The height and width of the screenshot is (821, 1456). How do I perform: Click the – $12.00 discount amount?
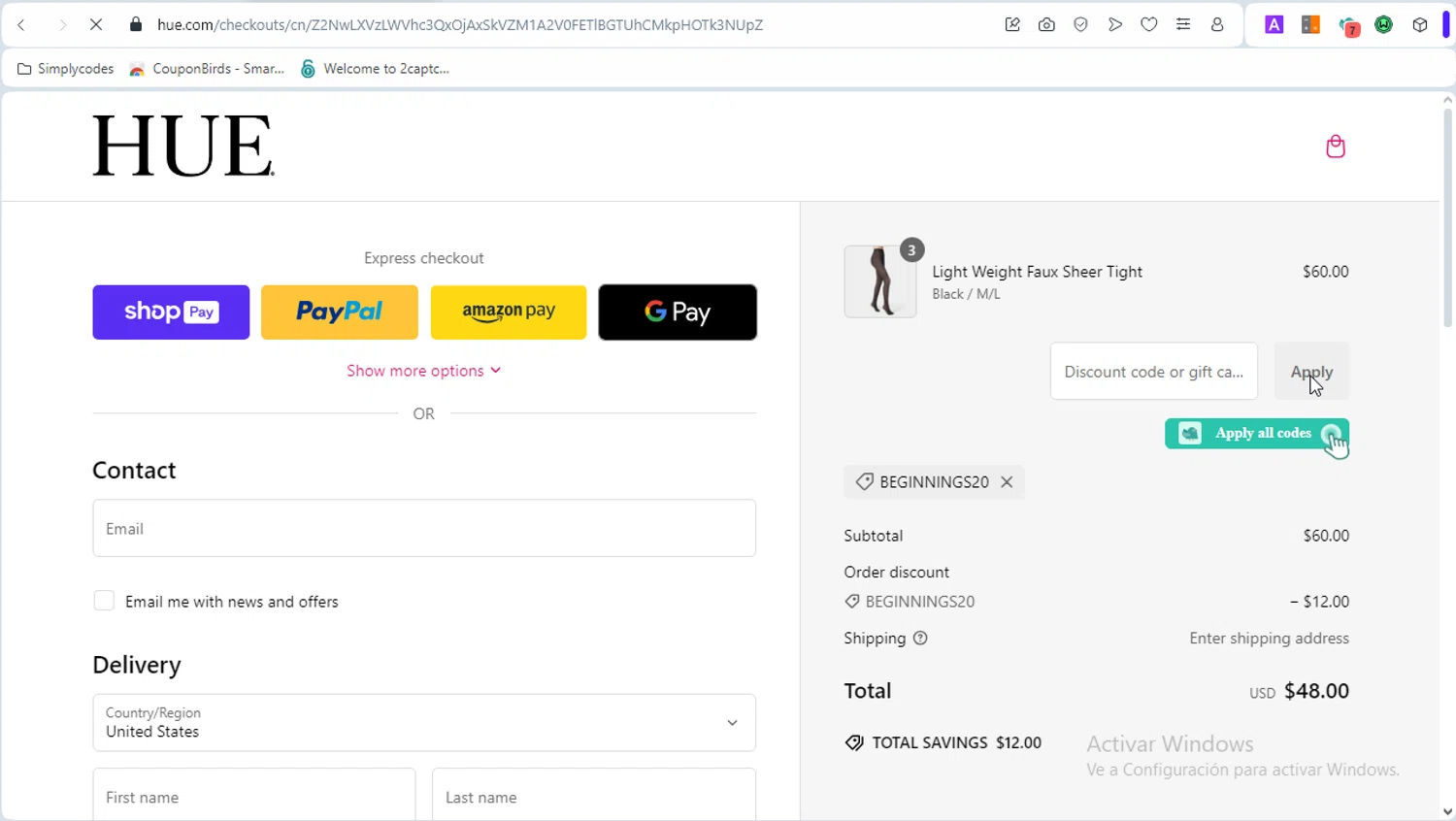click(1319, 602)
